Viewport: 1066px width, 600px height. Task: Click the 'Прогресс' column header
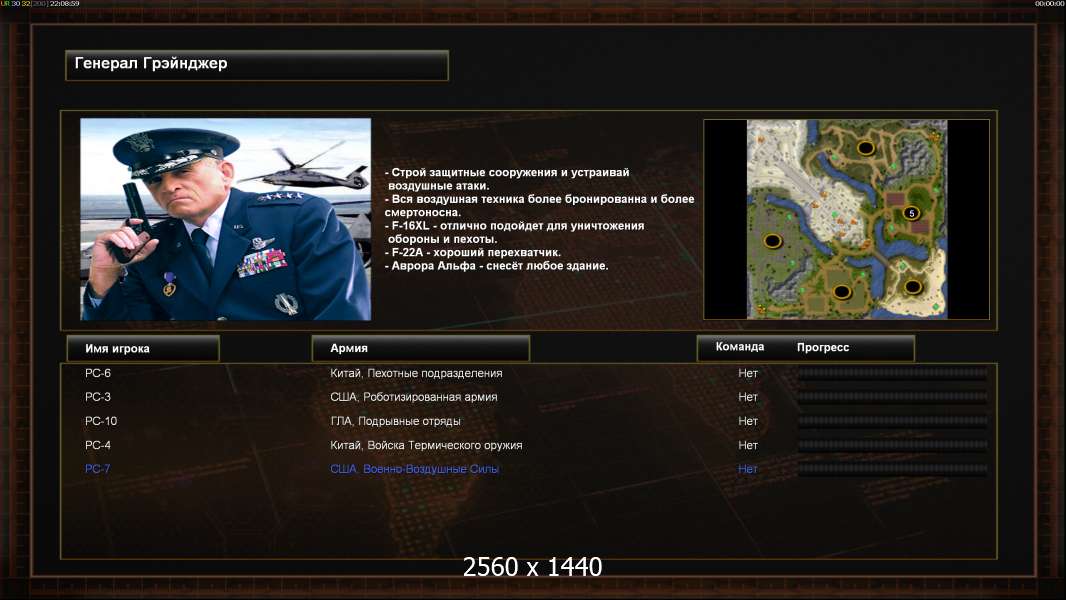pyautogui.click(x=823, y=347)
